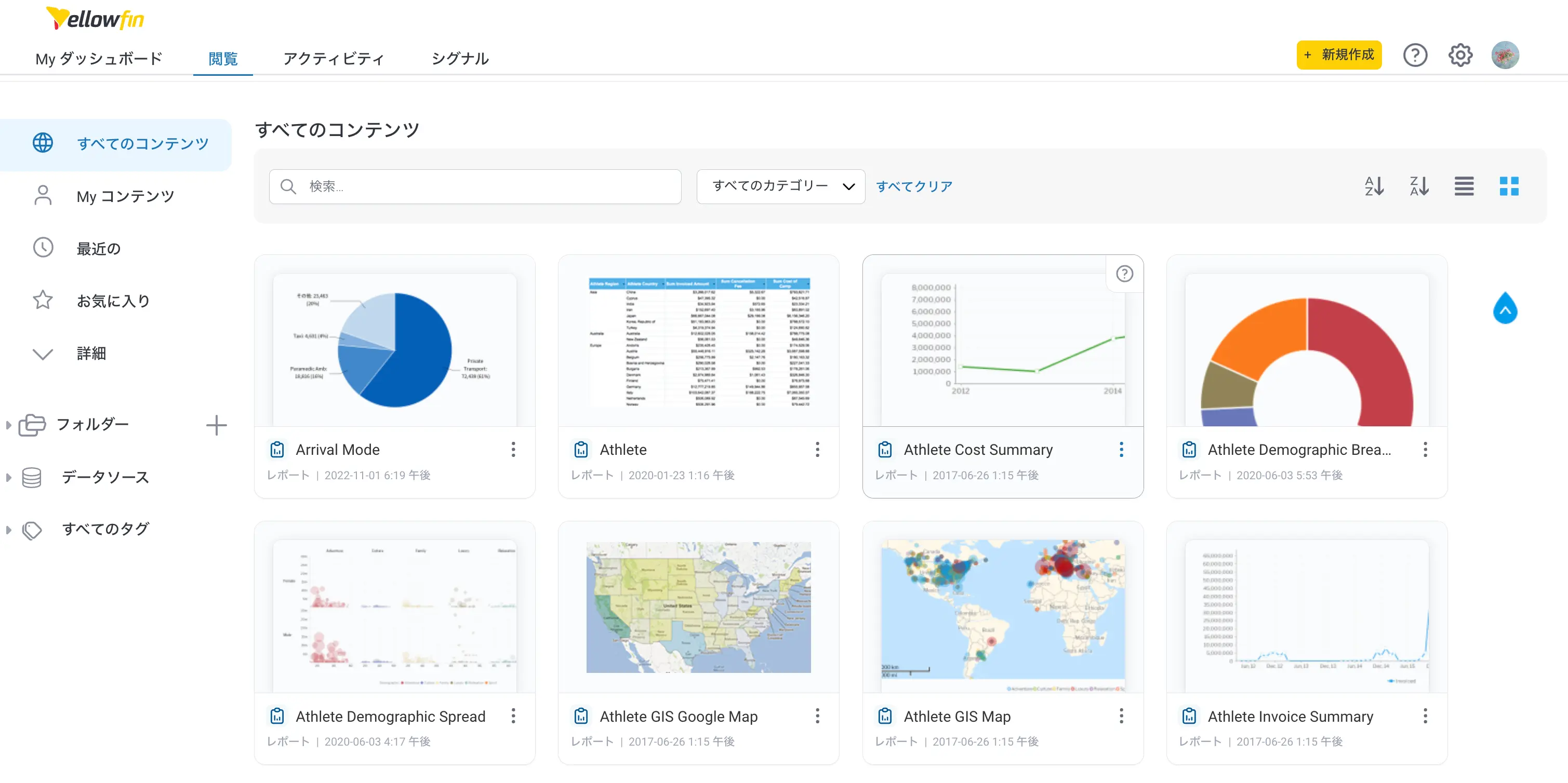Open the My ダッシュボード tab
The width and height of the screenshot is (1568, 783).
pos(99,58)
